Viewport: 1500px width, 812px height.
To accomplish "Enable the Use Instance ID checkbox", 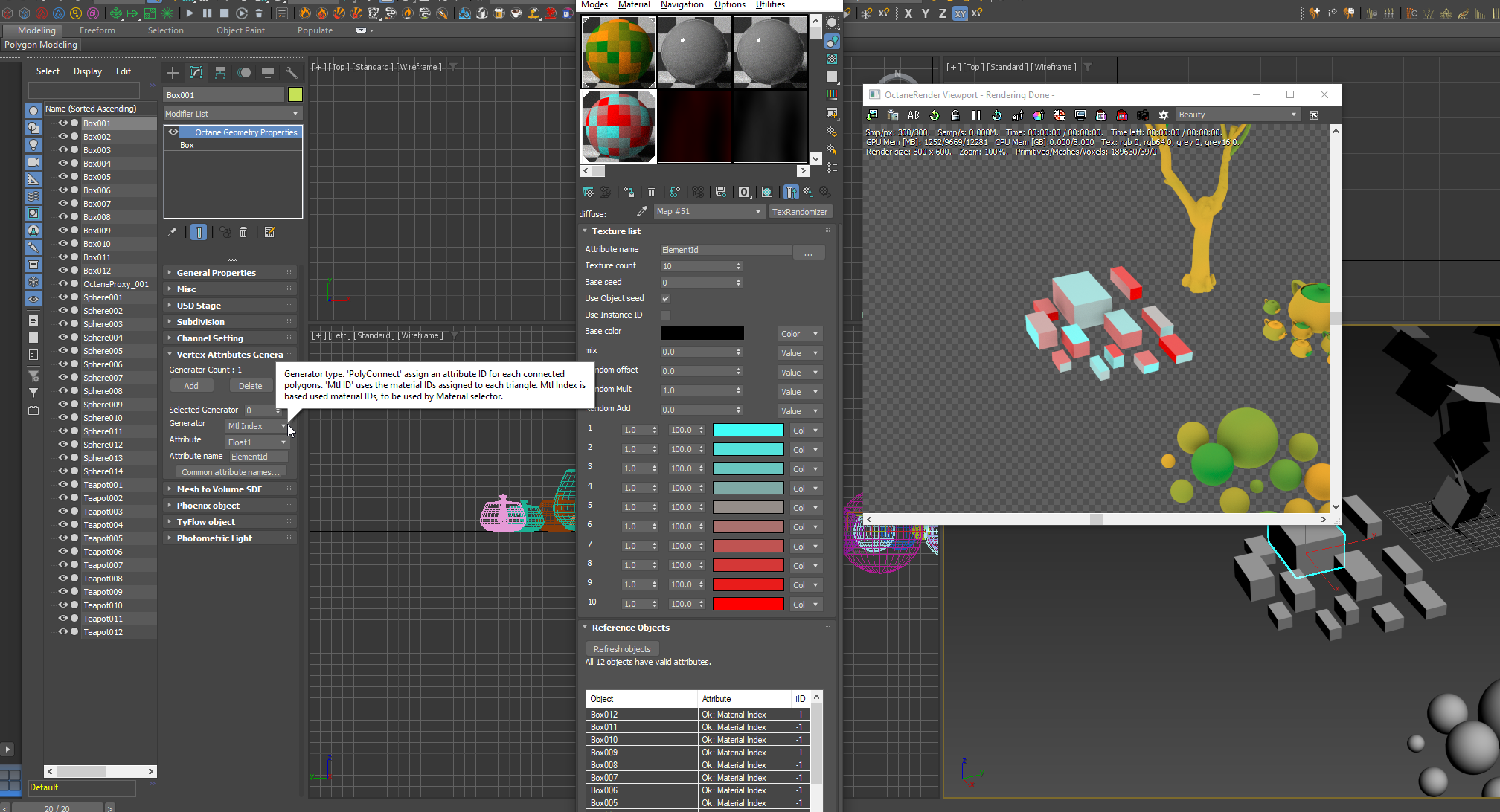I will tap(666, 315).
